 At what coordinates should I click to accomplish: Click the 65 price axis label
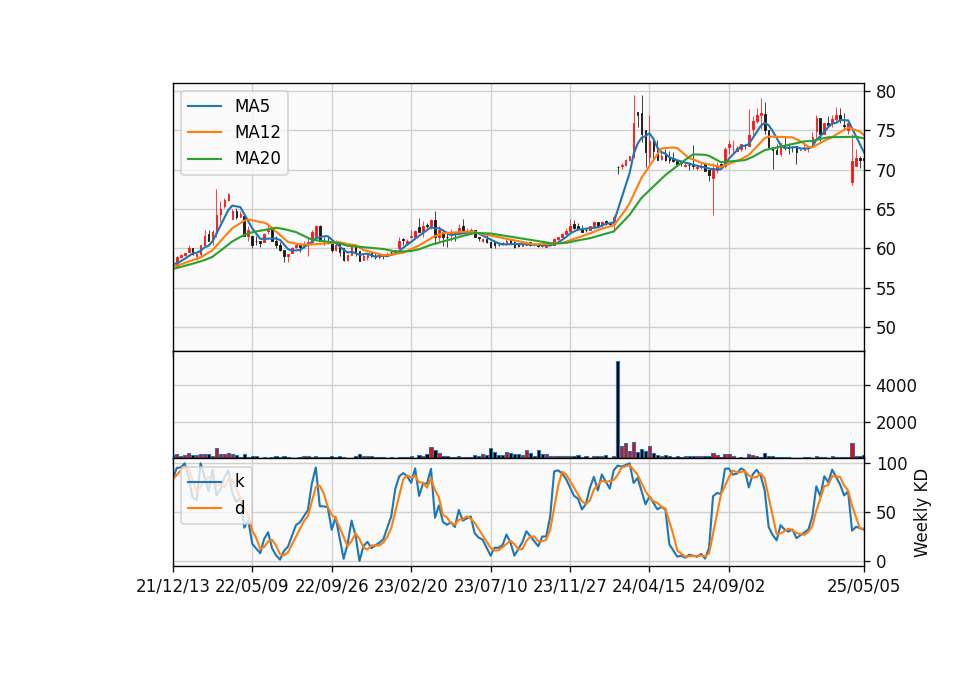(x=885, y=210)
